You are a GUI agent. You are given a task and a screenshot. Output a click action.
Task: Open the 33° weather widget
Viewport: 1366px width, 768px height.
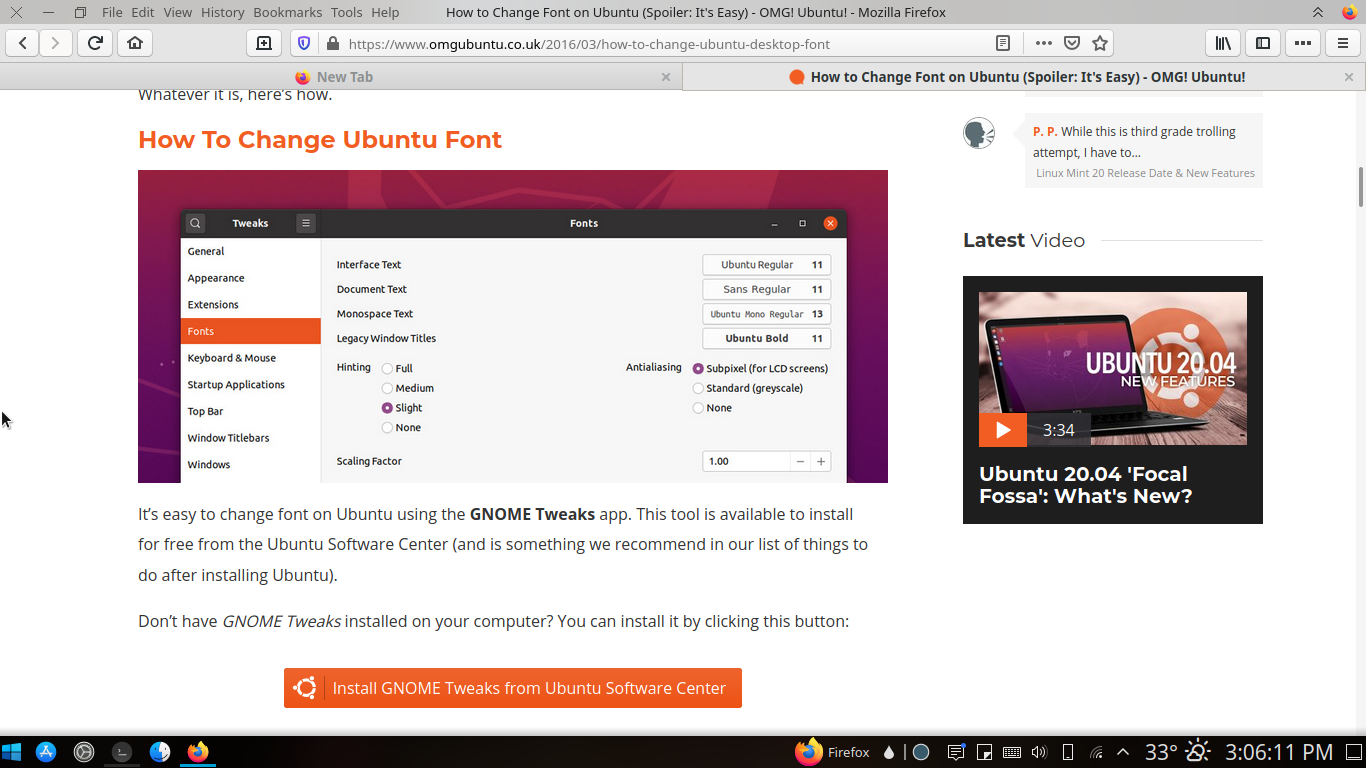click(1178, 752)
